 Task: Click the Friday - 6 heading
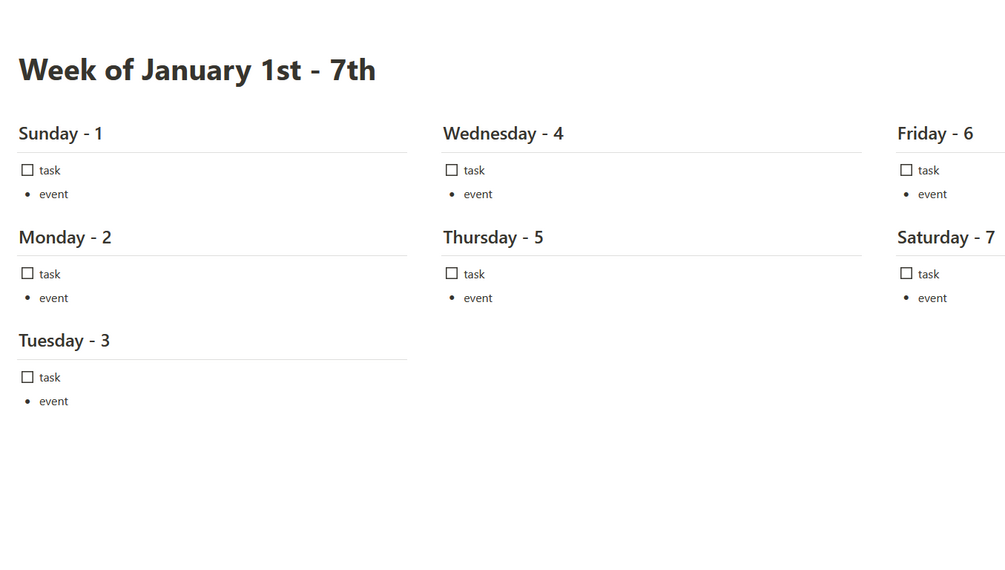pos(935,134)
